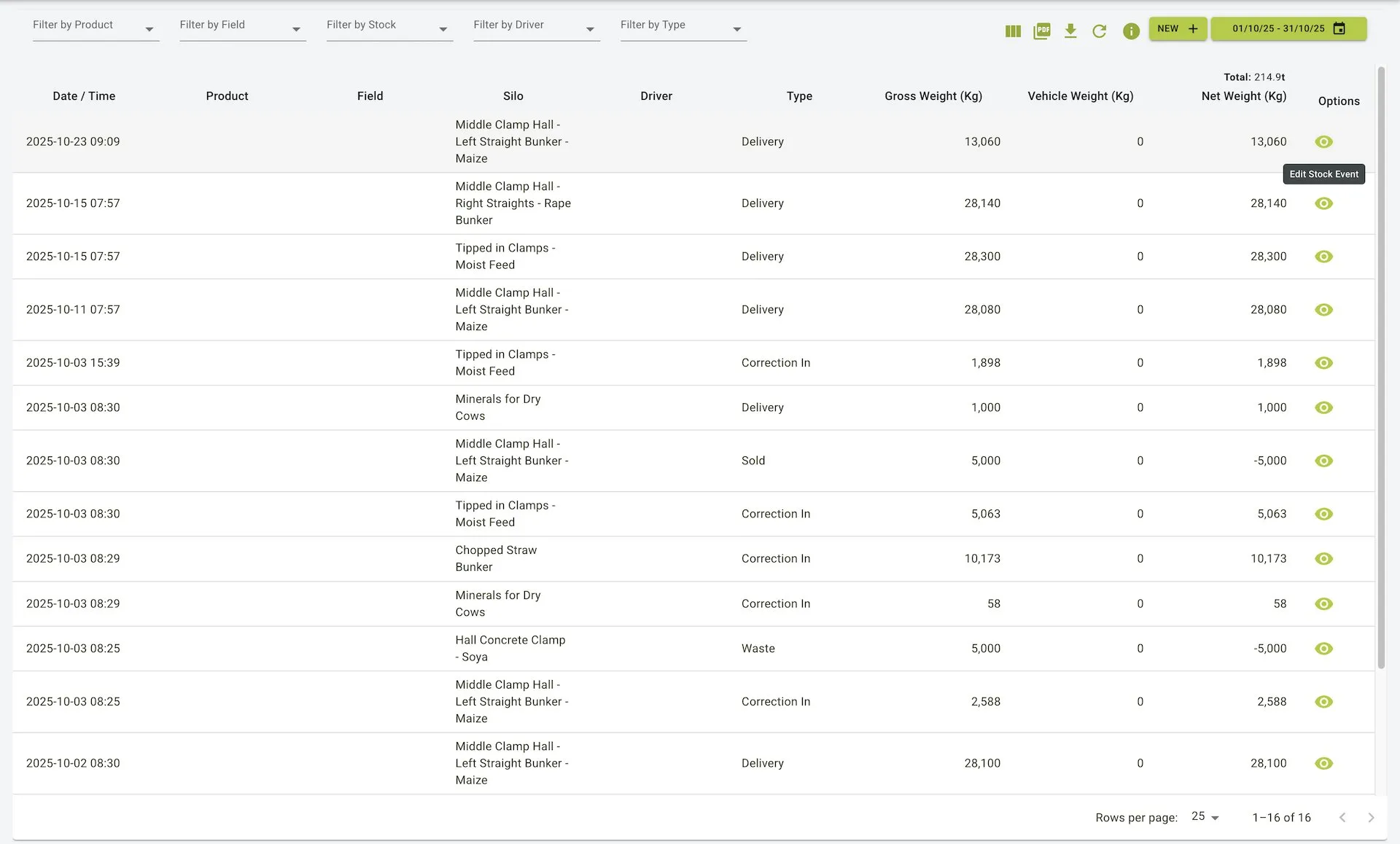Image resolution: width=1400 pixels, height=844 pixels.
Task: Refresh the stock events list
Action: pyautogui.click(x=1100, y=31)
